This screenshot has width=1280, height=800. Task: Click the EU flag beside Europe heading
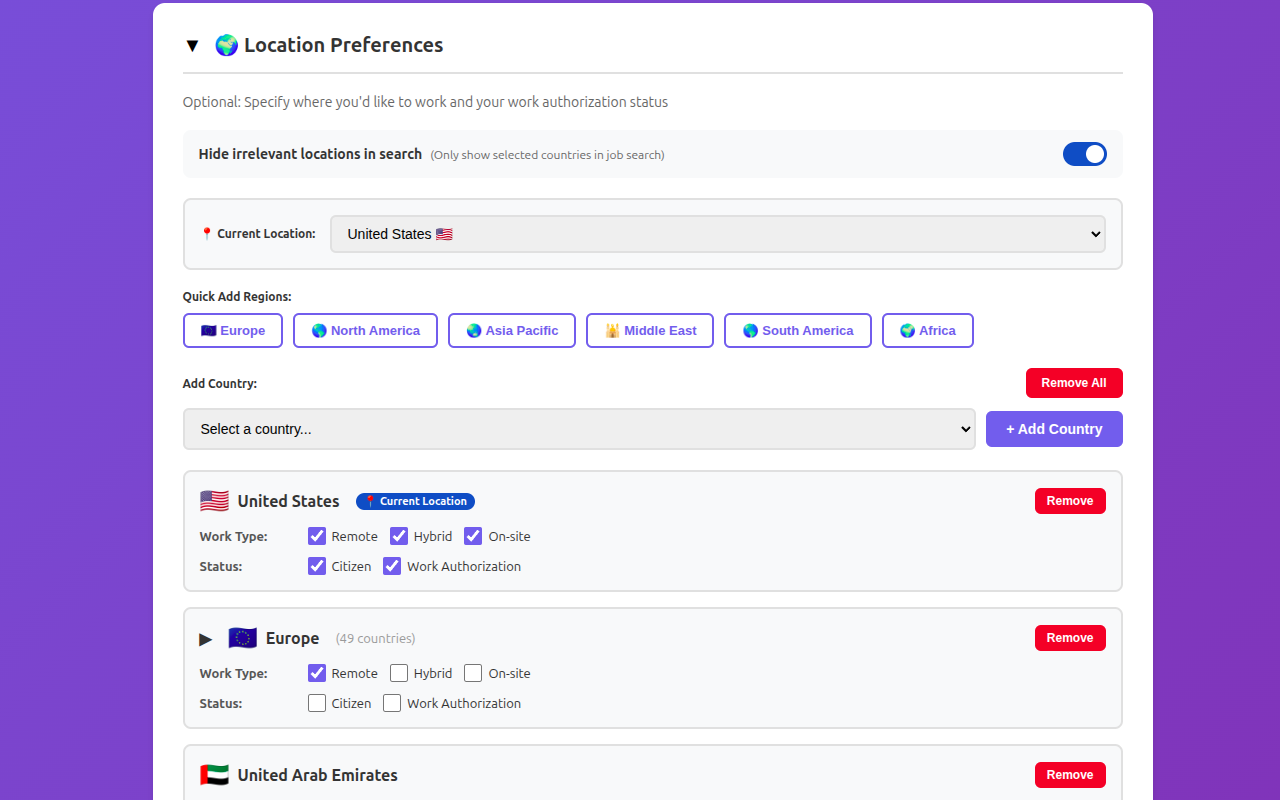(x=242, y=637)
